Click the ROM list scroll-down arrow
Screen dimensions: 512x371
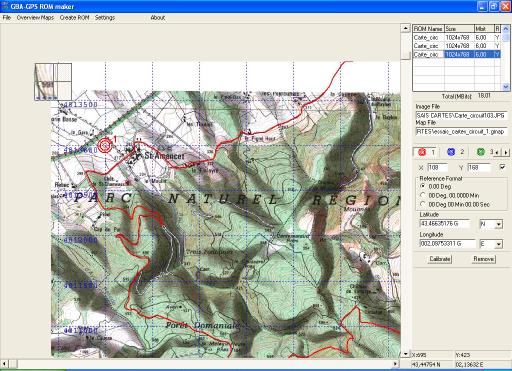[x=506, y=87]
